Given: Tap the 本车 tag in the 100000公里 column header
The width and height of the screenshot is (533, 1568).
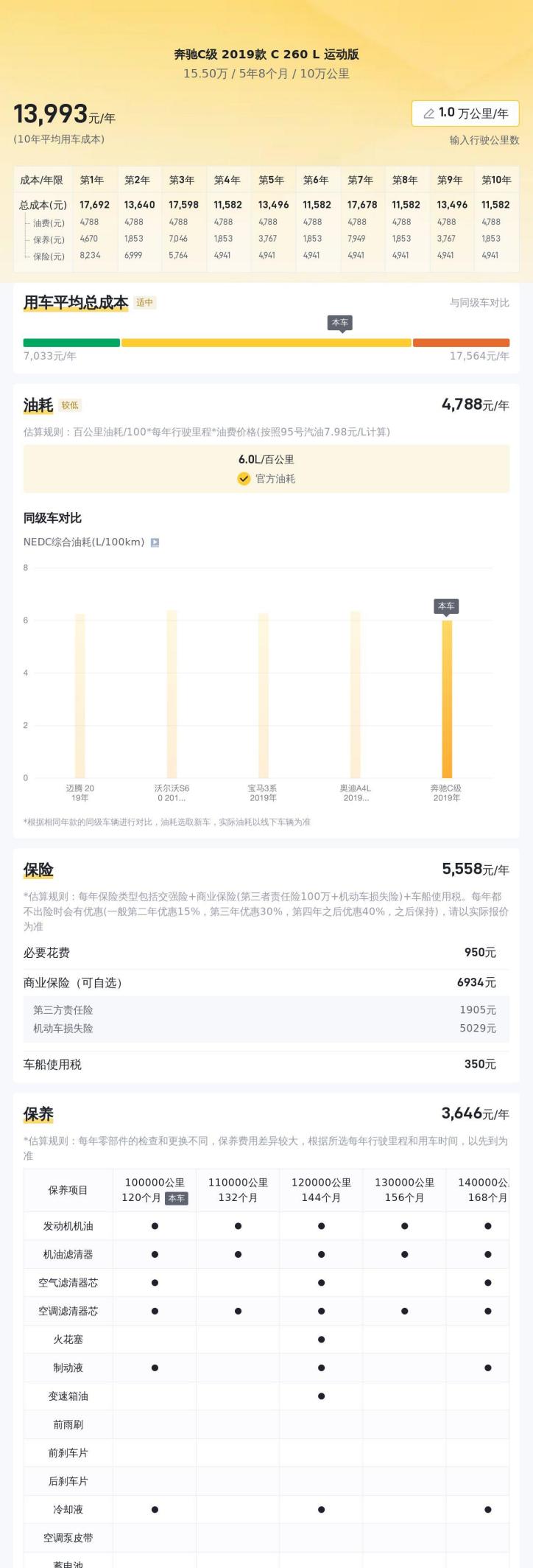Looking at the screenshot, I should tap(177, 1198).
